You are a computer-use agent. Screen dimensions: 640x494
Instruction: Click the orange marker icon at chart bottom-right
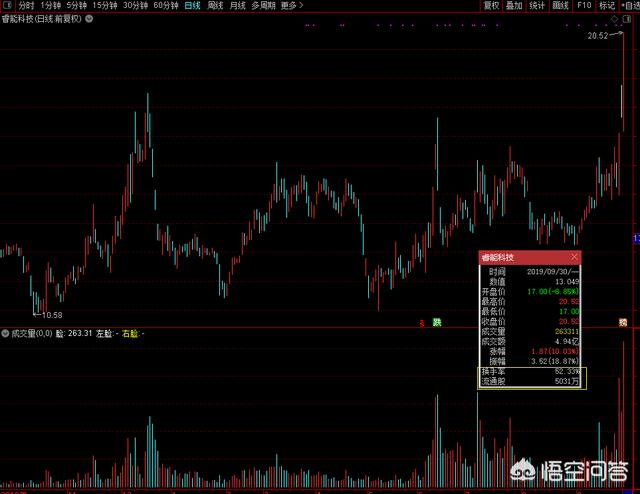click(x=622, y=322)
